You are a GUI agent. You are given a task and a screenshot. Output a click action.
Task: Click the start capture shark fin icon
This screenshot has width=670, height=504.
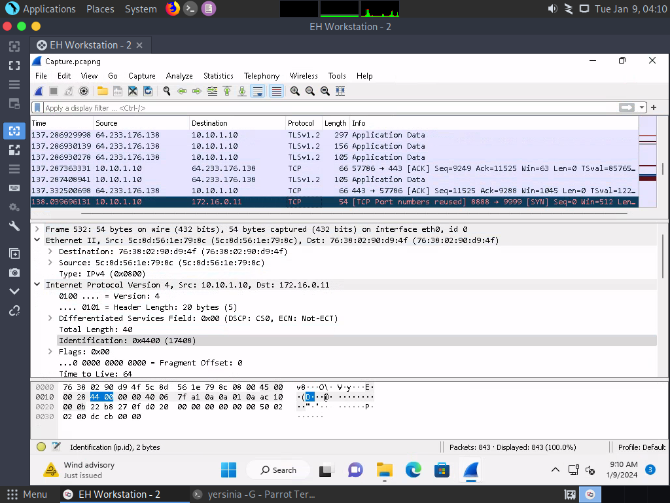coord(40,91)
